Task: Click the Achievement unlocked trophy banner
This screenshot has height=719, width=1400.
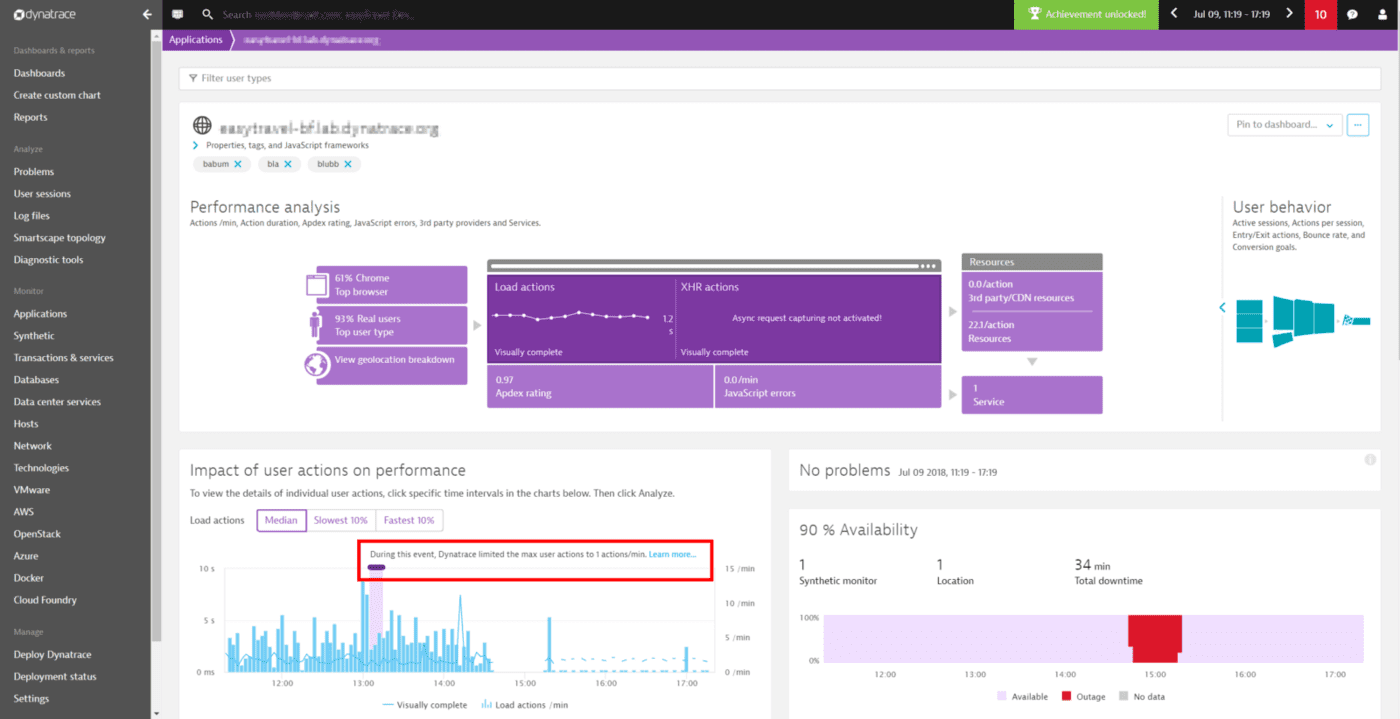Action: [1086, 14]
